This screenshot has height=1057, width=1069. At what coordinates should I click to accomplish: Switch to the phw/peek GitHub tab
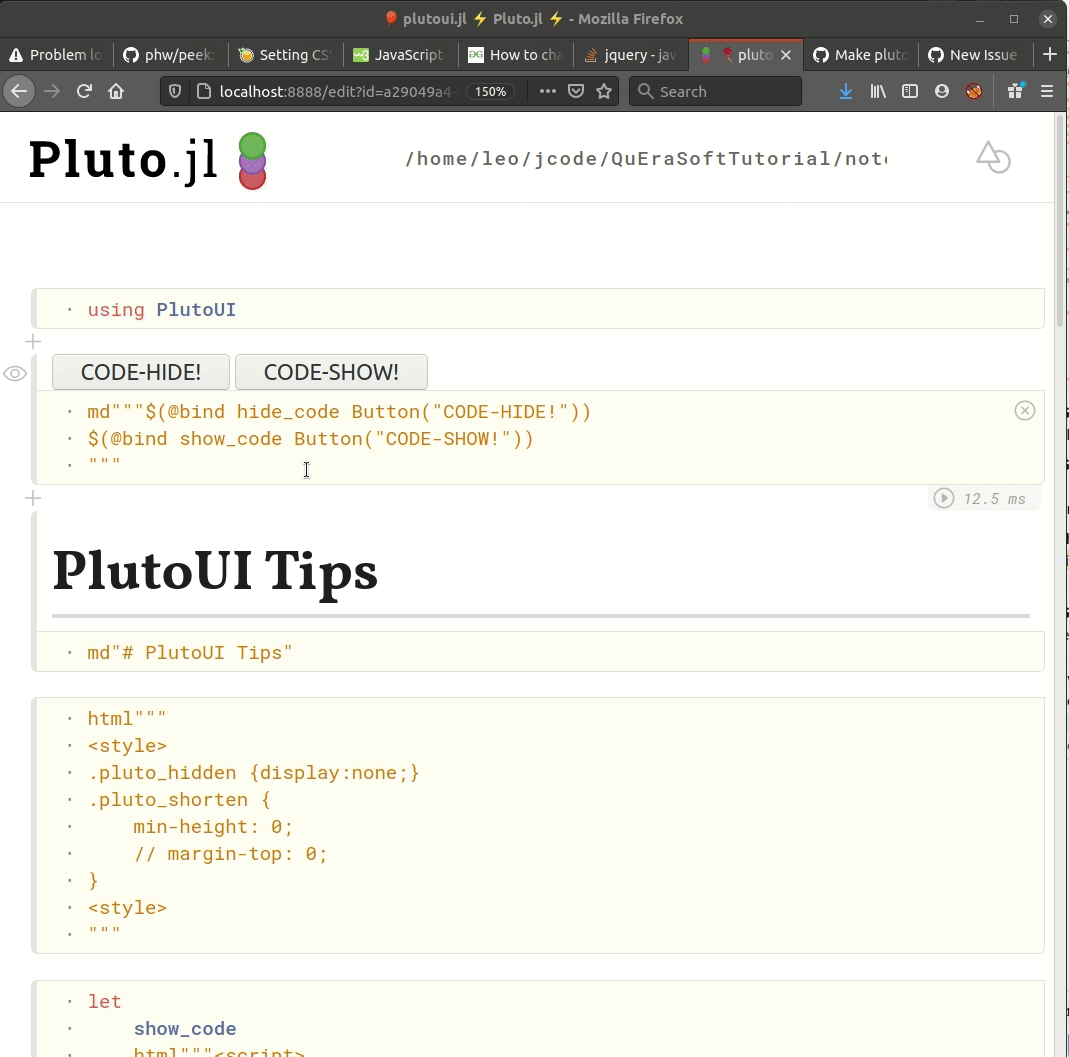coord(170,55)
